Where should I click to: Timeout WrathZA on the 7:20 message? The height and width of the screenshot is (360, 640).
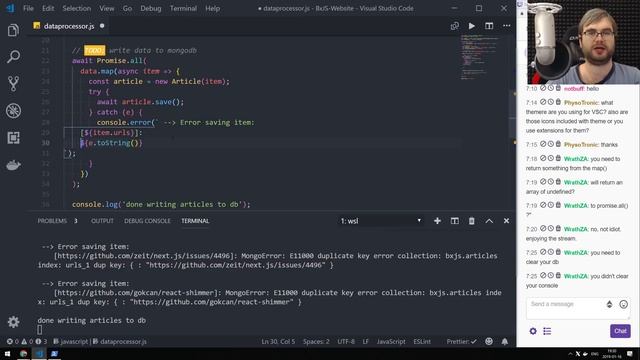(x=550, y=229)
